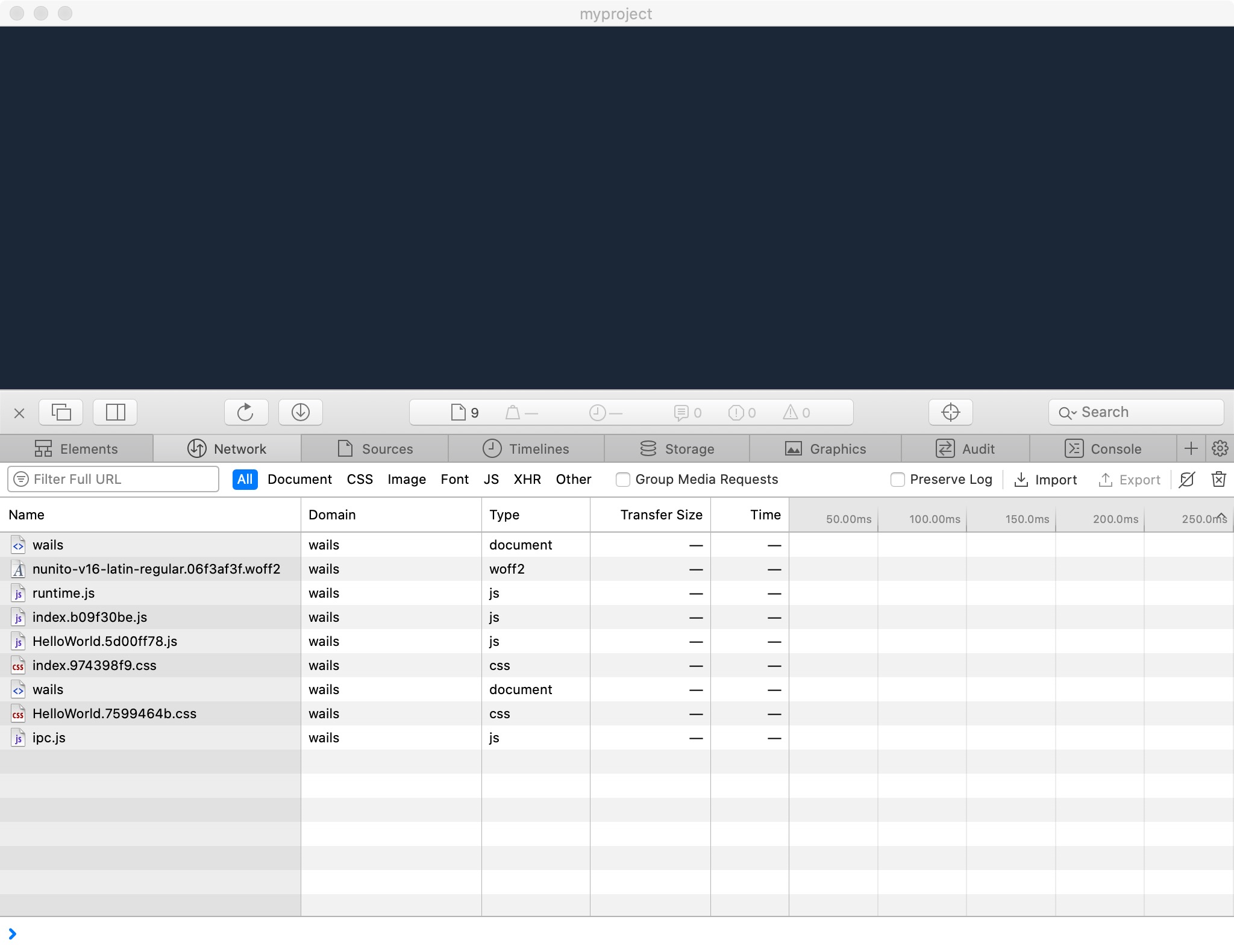
Task: Click the waterfall column sort chevron
Action: click(x=1221, y=515)
